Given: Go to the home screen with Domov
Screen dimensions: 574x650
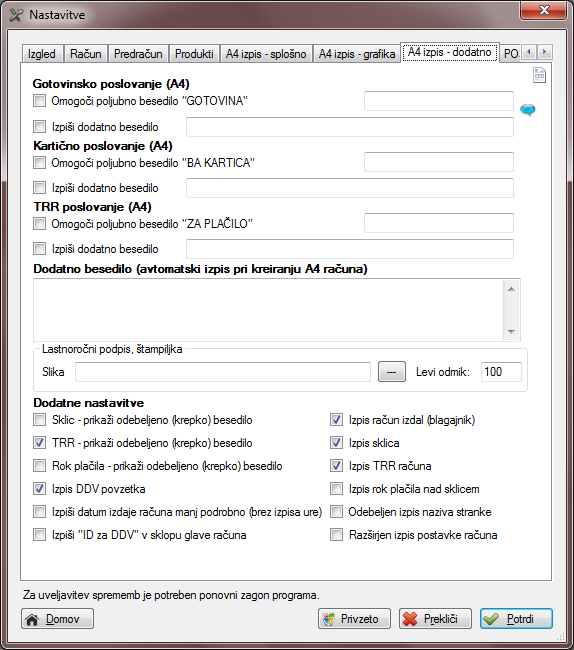Looking at the screenshot, I should [57, 619].
